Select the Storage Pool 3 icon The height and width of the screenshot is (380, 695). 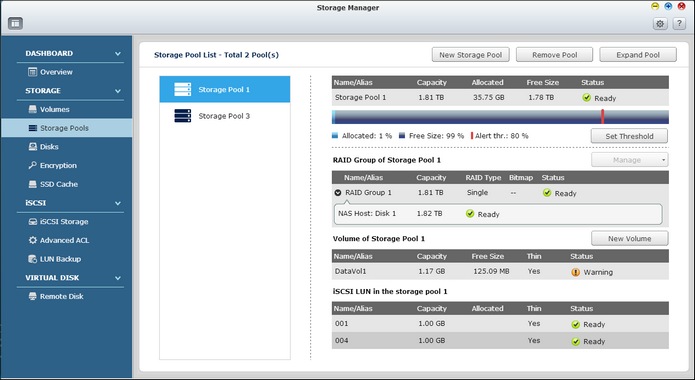click(183, 116)
